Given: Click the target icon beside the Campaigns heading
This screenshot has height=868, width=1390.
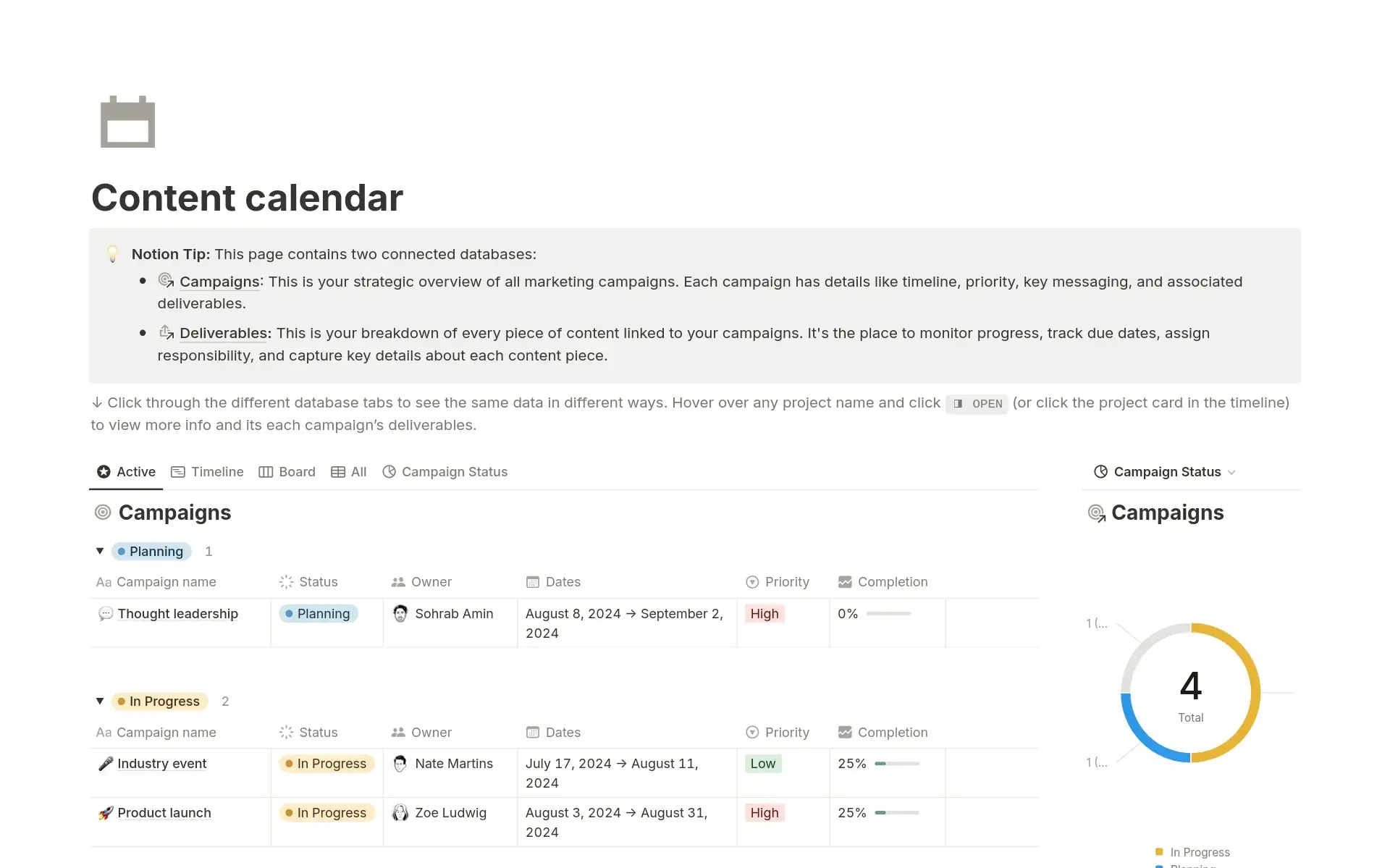Looking at the screenshot, I should coord(104,513).
